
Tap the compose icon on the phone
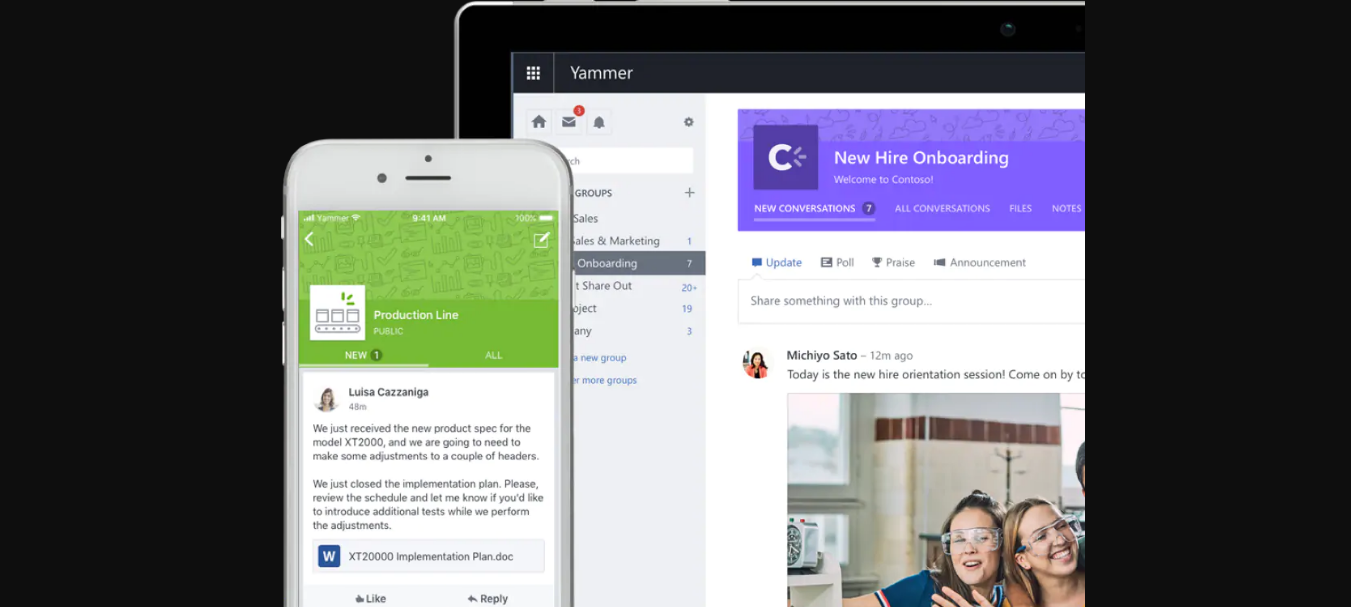(541, 239)
